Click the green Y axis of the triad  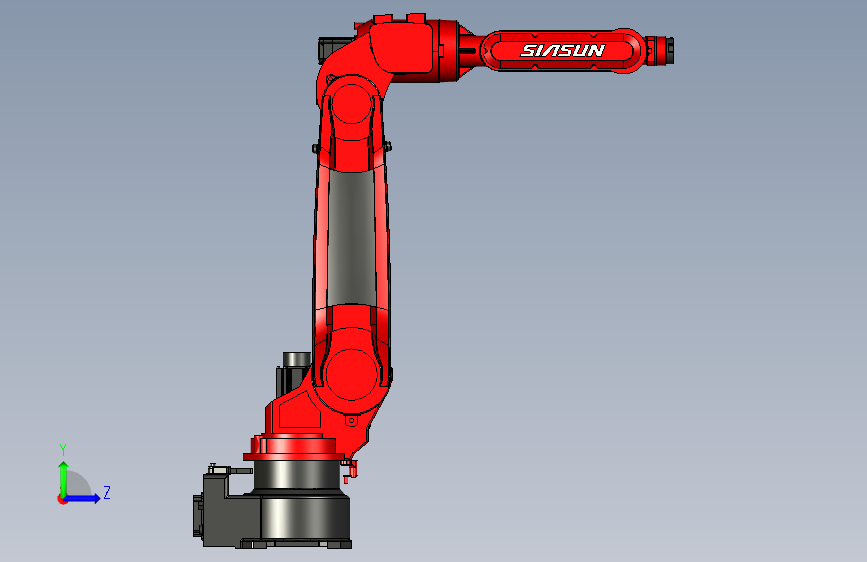pos(64,480)
